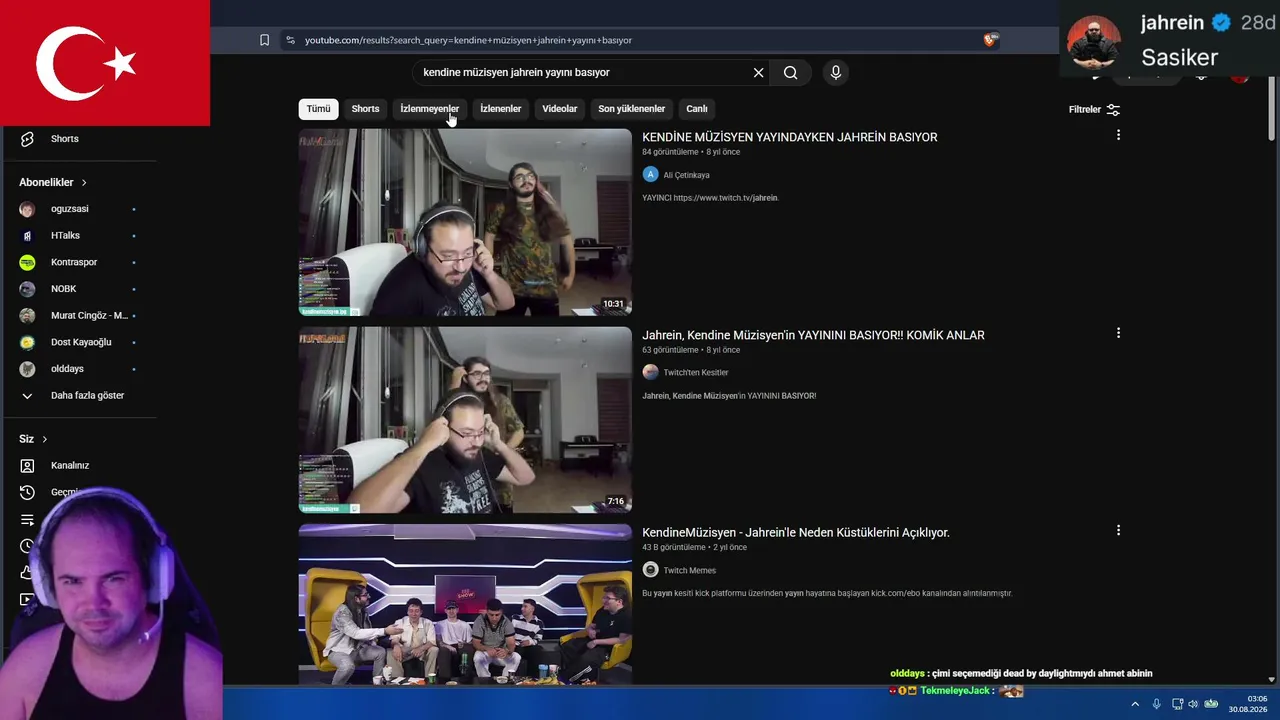Image resolution: width=1280 pixels, height=720 pixels.
Task: Open the HTalks subscription channel
Action: pos(78,236)
